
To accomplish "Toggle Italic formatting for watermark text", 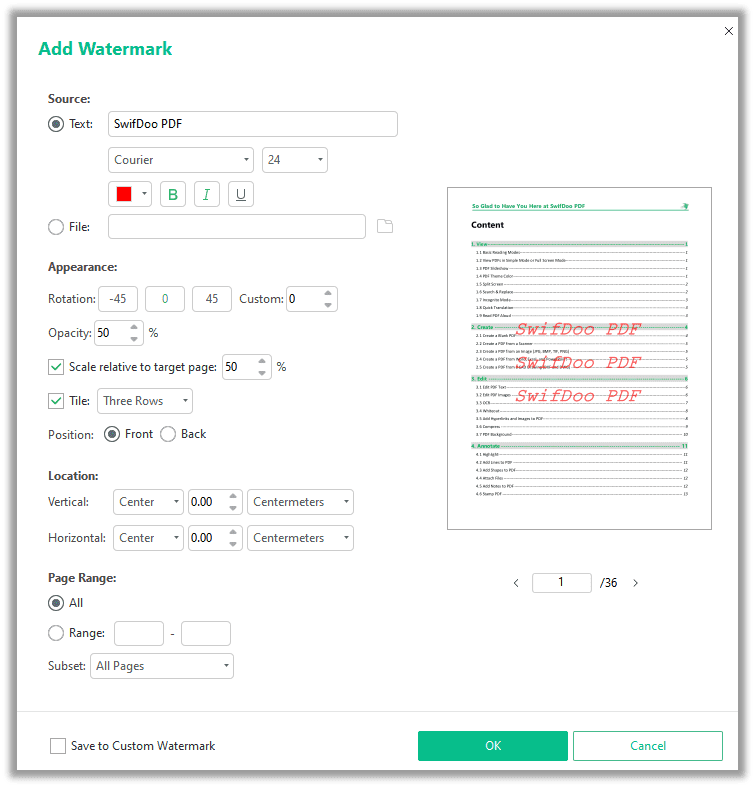I will coord(206,194).
